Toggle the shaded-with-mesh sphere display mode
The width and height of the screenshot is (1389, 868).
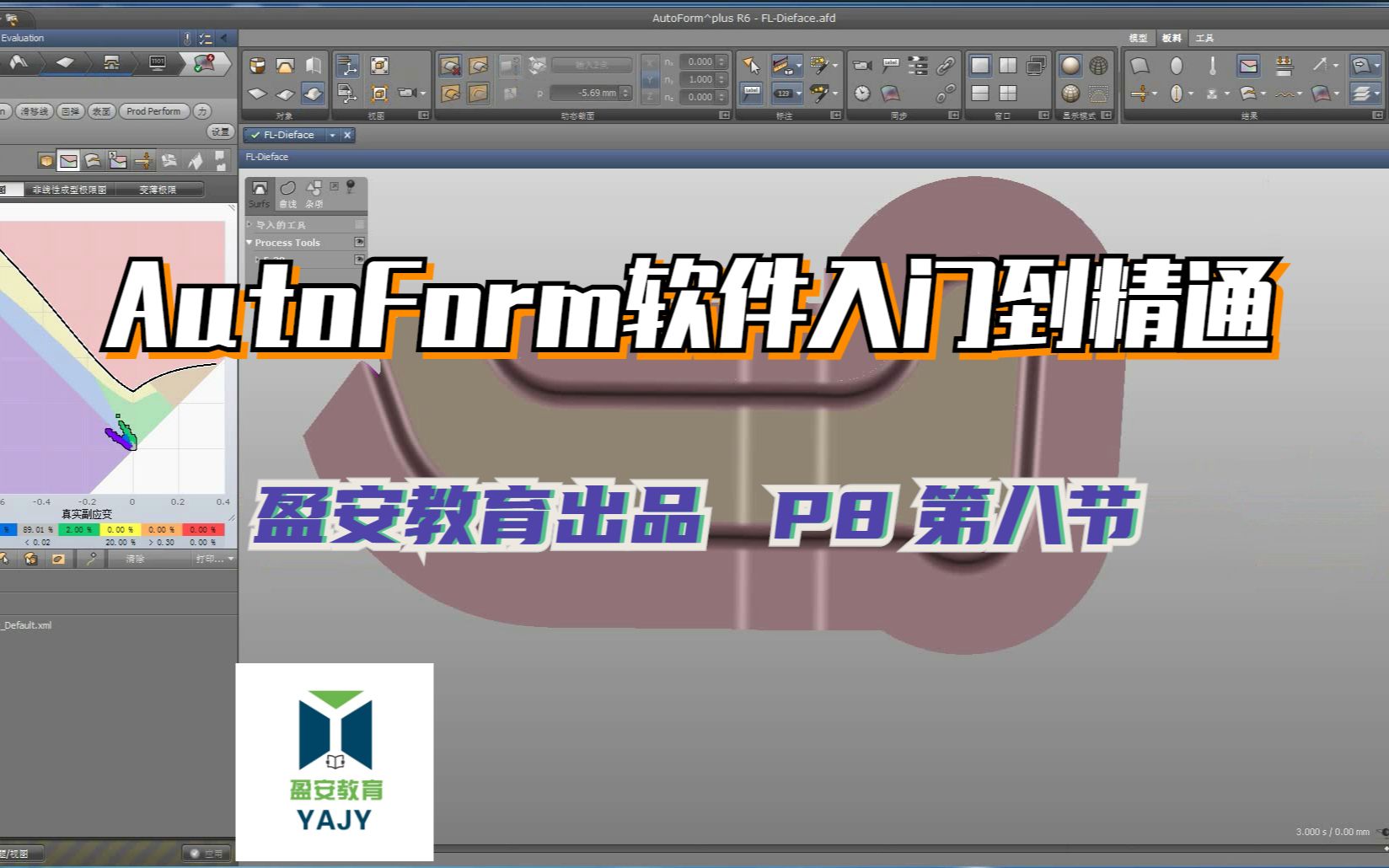pyautogui.click(x=1070, y=94)
